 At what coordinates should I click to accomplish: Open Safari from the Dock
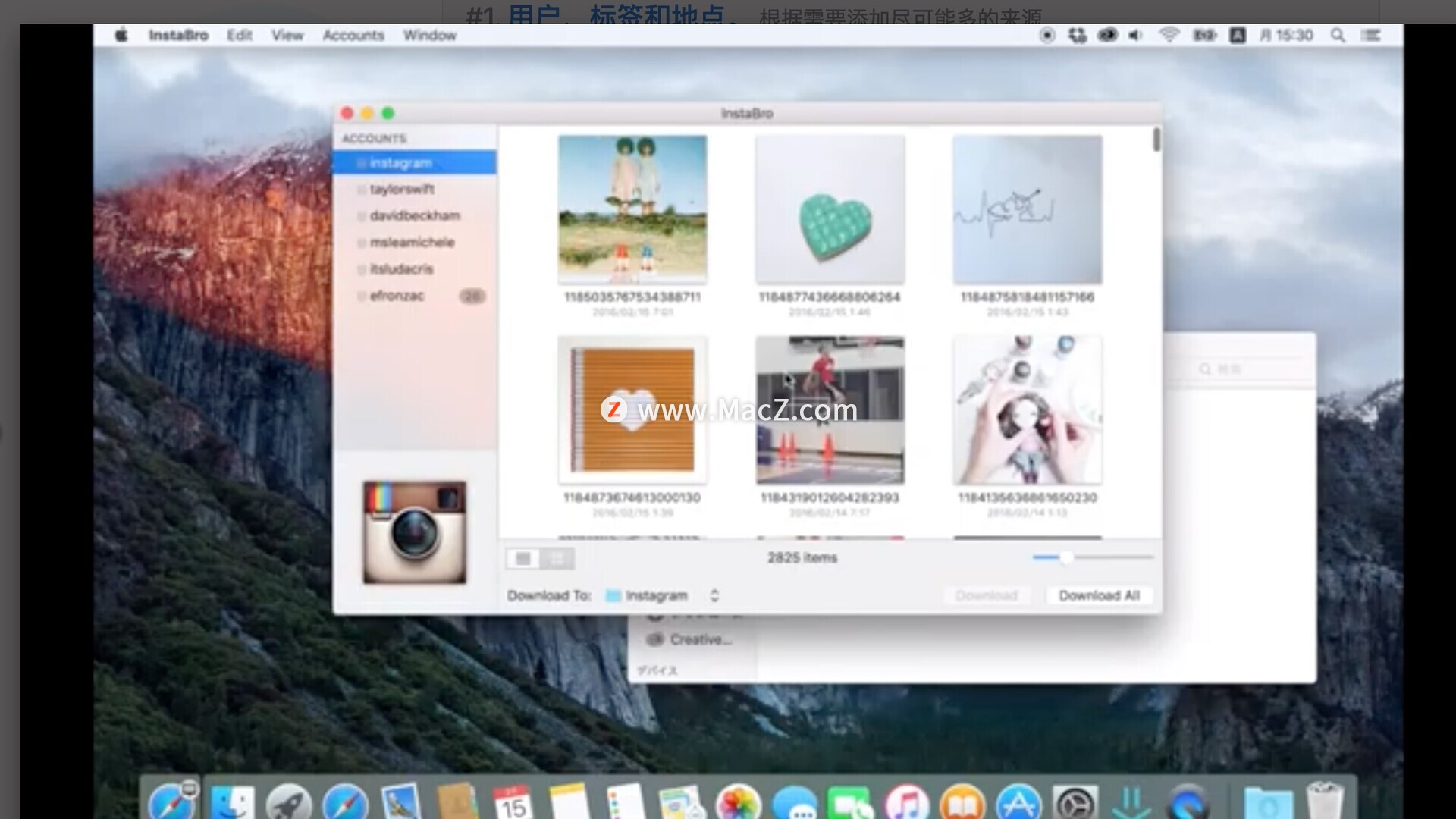point(345,804)
